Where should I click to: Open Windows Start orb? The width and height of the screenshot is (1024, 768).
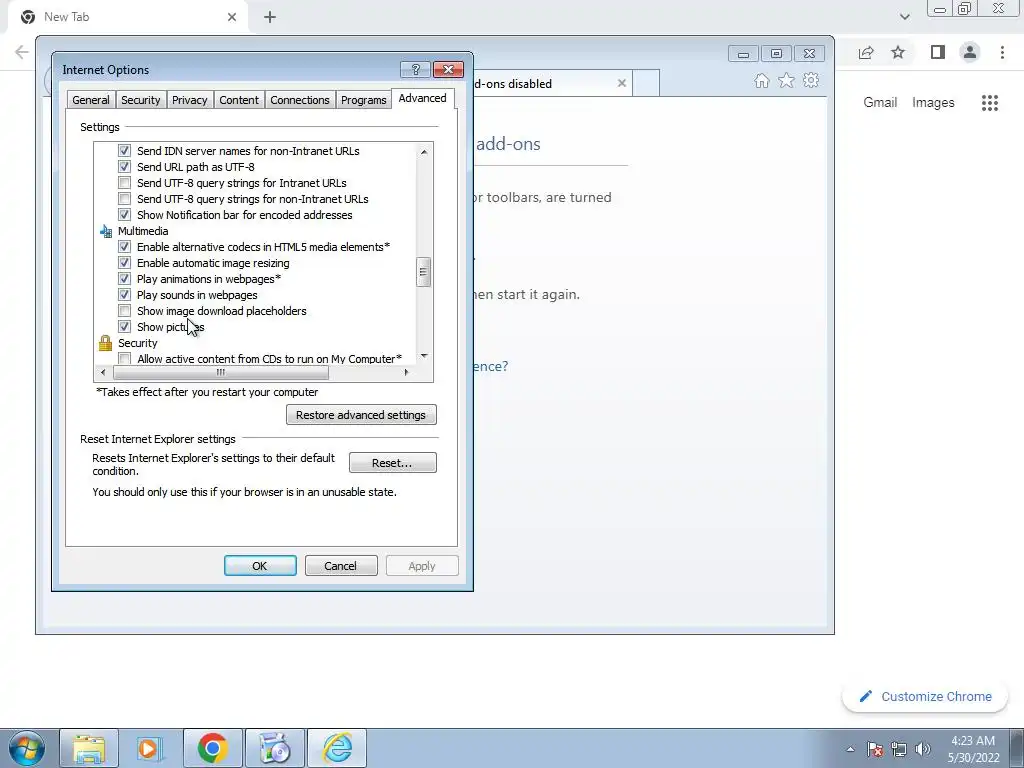pyautogui.click(x=27, y=748)
